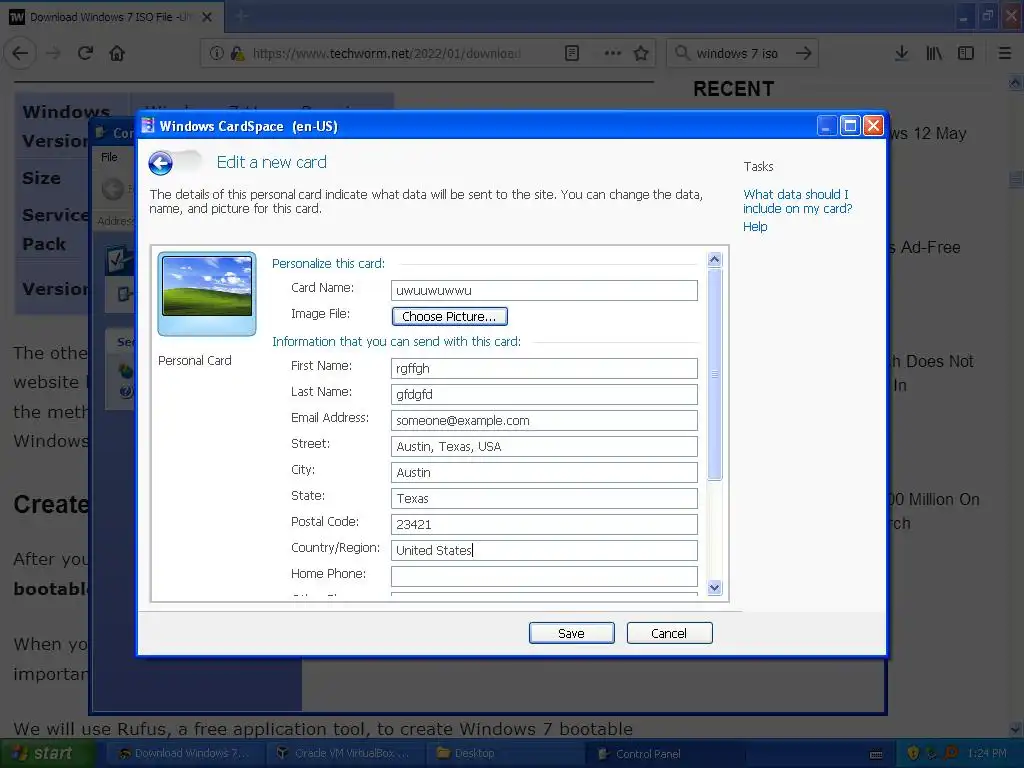Open File menu in Control Panel window
This screenshot has height=768, width=1024.
[x=109, y=157]
